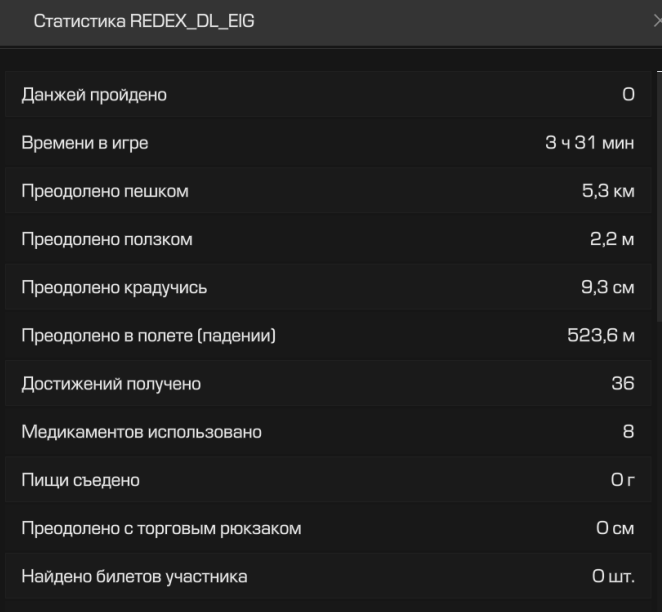
Task: Select the Пищи съедено row
Action: coord(328,479)
